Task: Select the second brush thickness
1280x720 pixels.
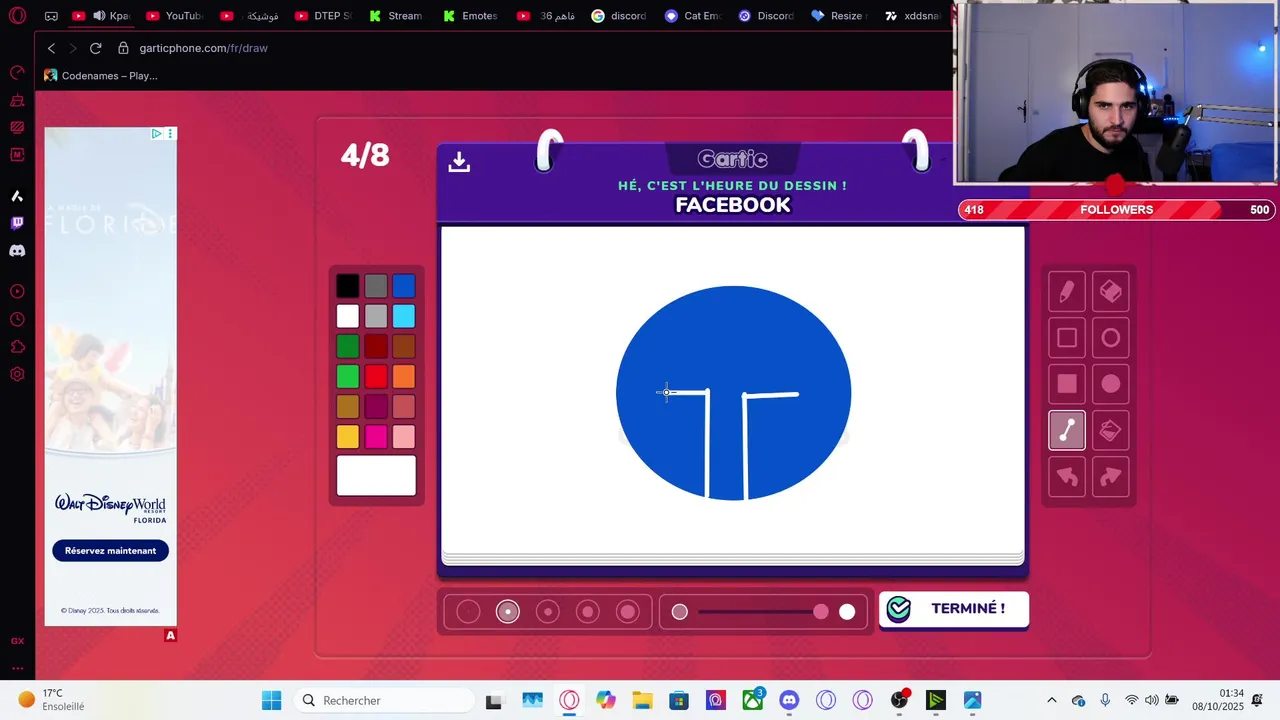Action: 508,612
